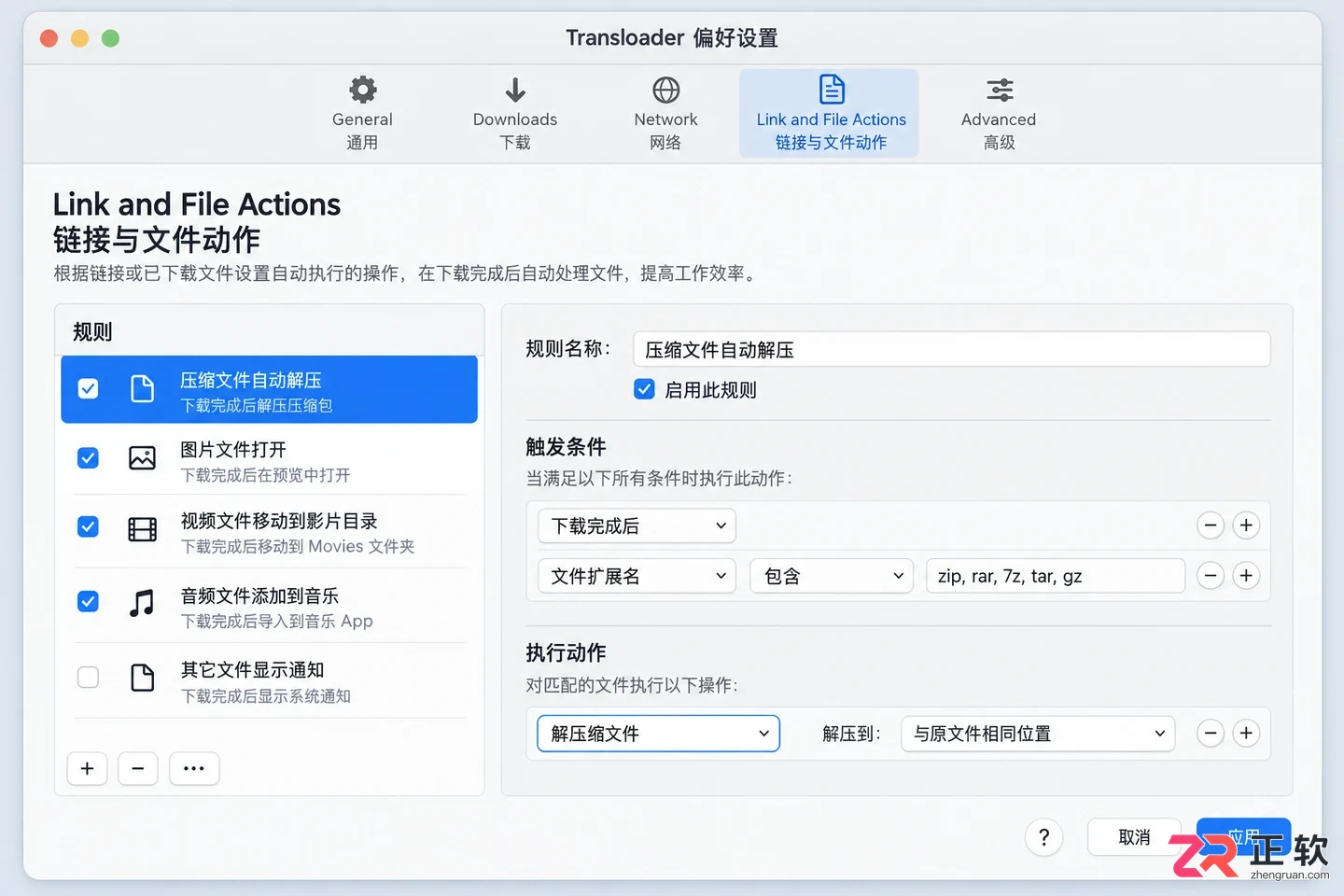Image resolution: width=1344 pixels, height=896 pixels.
Task: Click the film icon of 视频文件移动到影片目录 rule
Action: tap(142, 530)
